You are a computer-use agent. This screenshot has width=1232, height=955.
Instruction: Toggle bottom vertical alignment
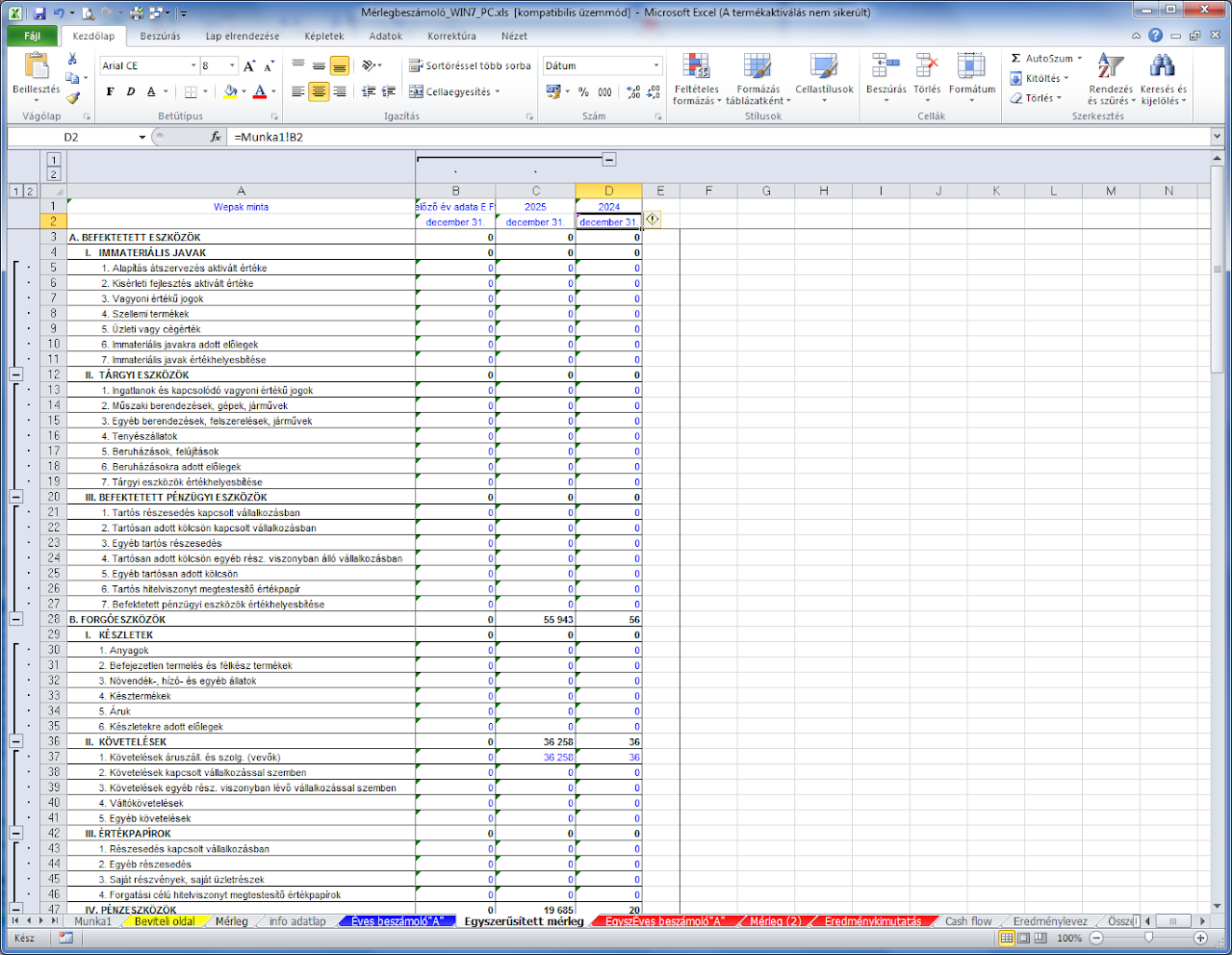coord(339,65)
